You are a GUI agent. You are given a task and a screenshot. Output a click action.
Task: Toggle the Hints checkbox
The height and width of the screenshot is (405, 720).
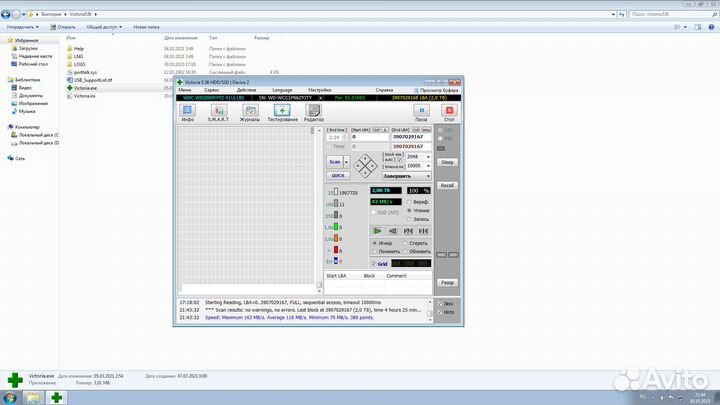(440, 312)
